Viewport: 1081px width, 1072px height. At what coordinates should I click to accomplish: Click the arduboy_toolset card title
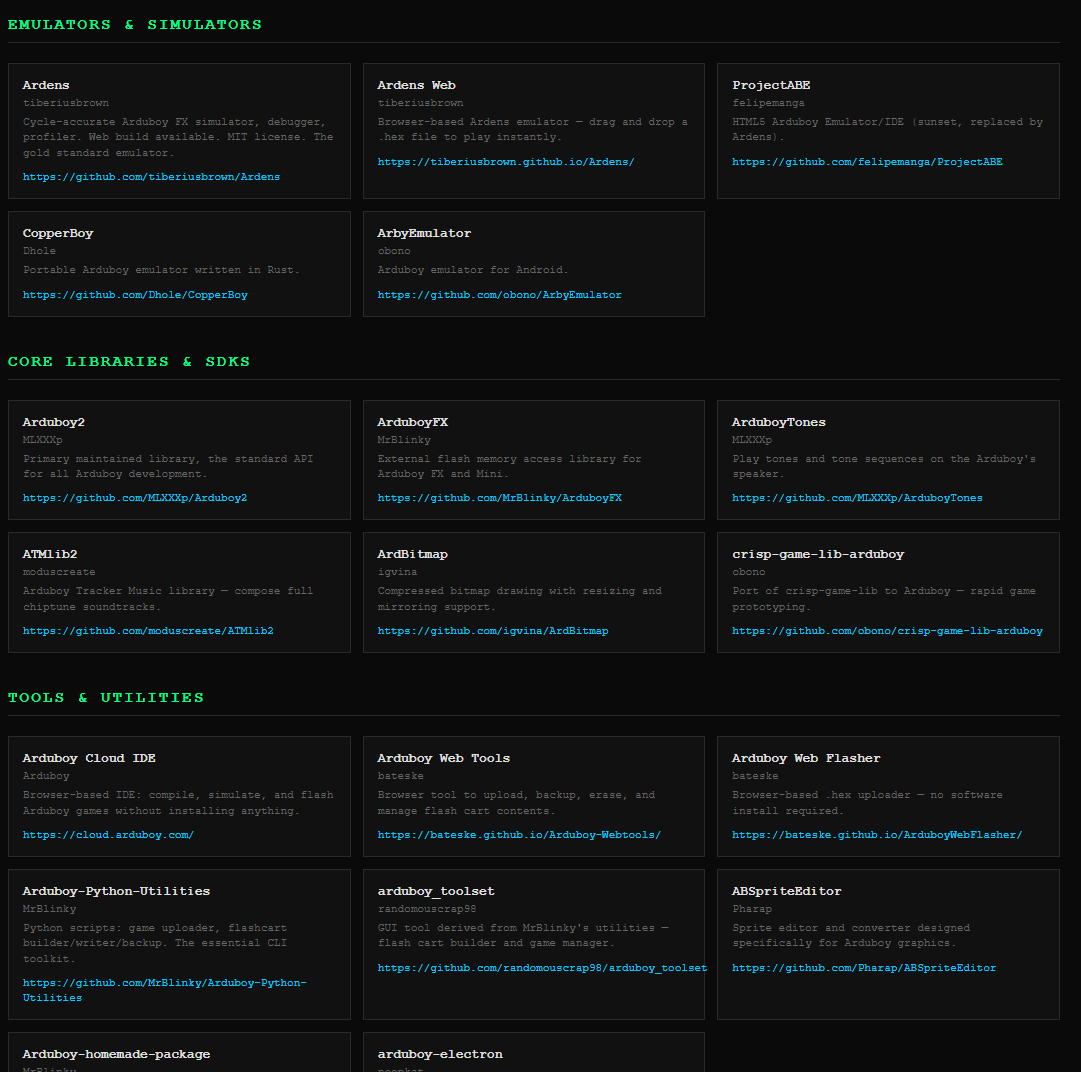pyautogui.click(x=436, y=891)
